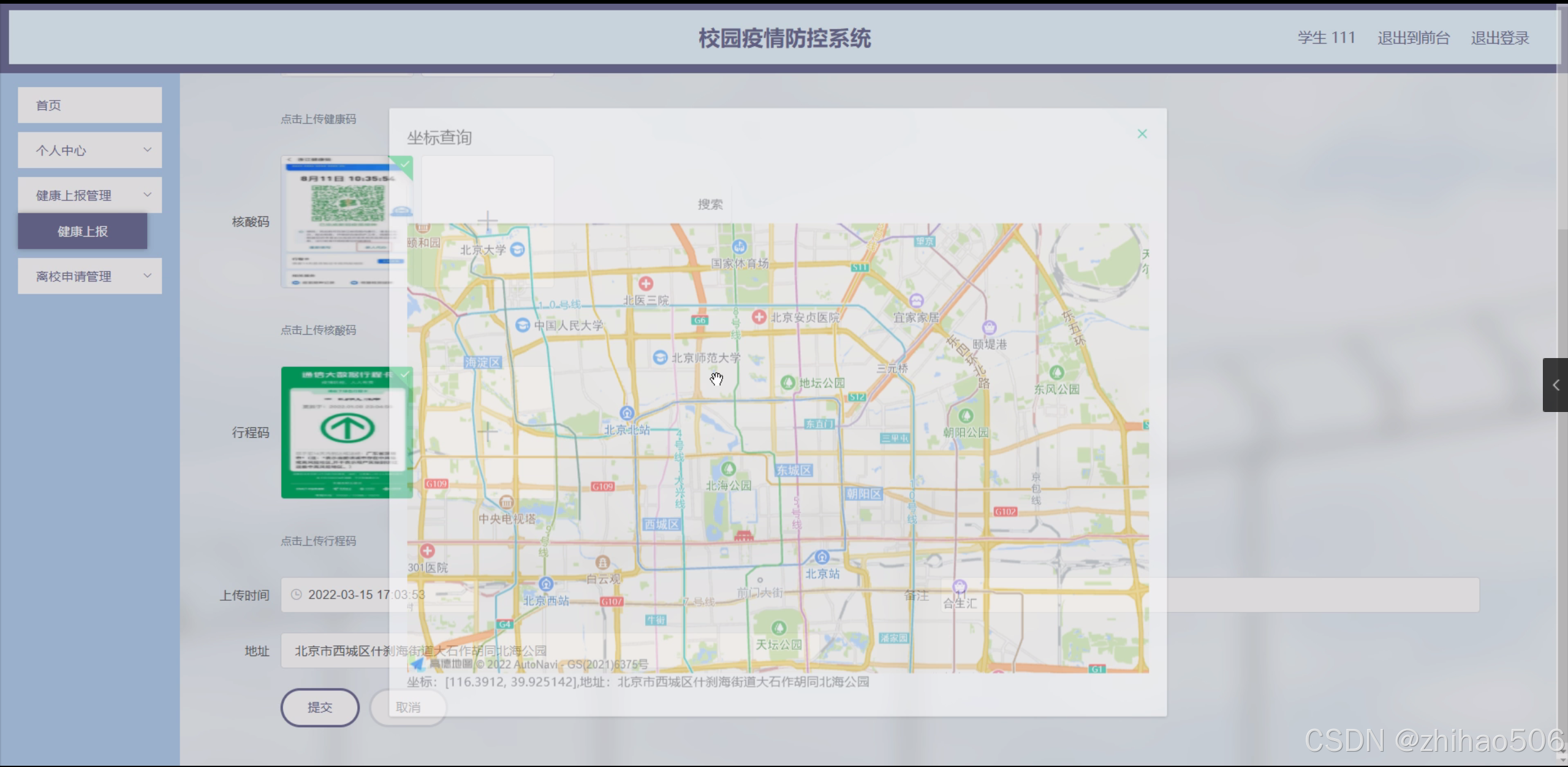Click the 地坛公园 green park marker

pyautogui.click(x=787, y=383)
